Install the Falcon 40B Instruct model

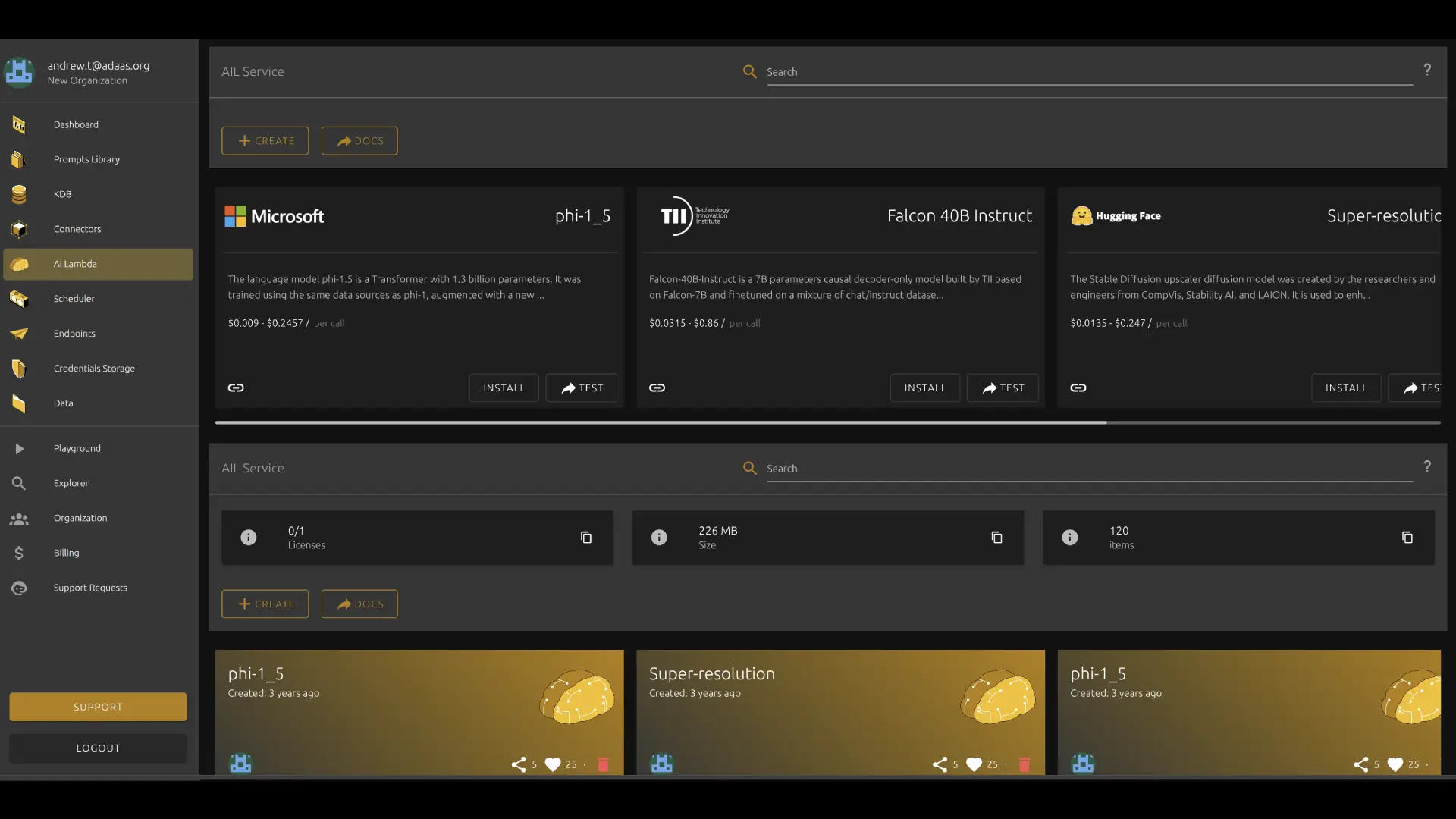tap(925, 388)
